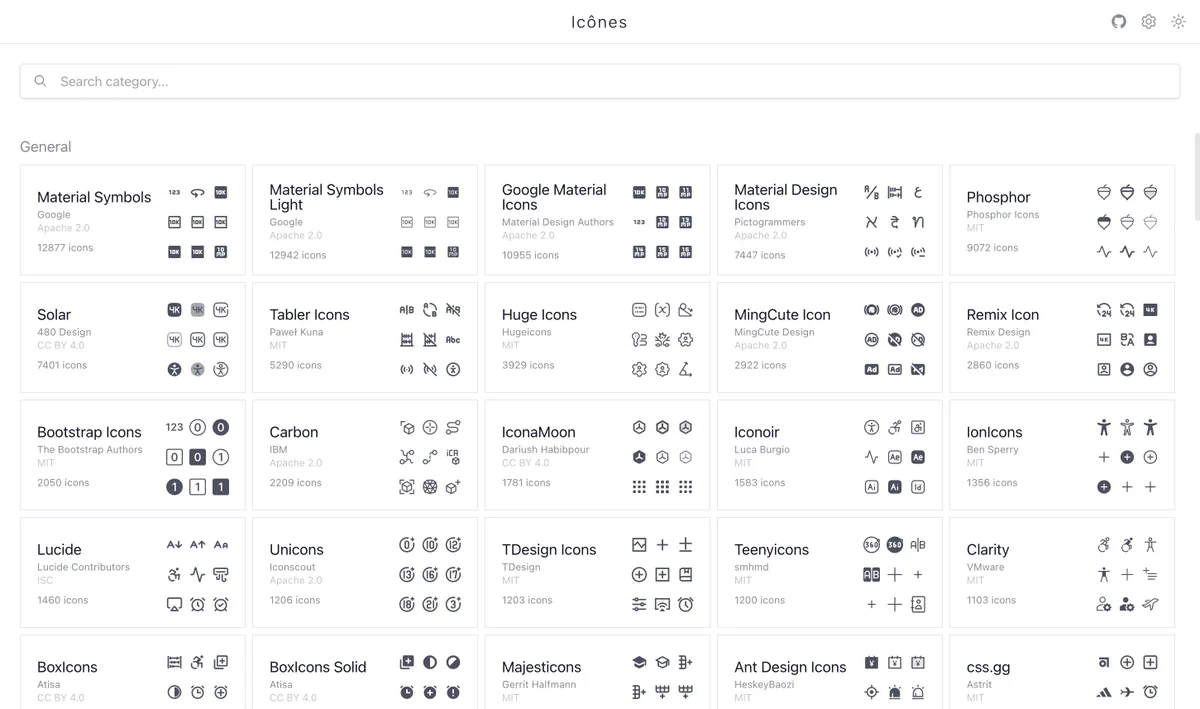The height and width of the screenshot is (709, 1200).
Task: Click the search magnifier icon
Action: pos(40,81)
